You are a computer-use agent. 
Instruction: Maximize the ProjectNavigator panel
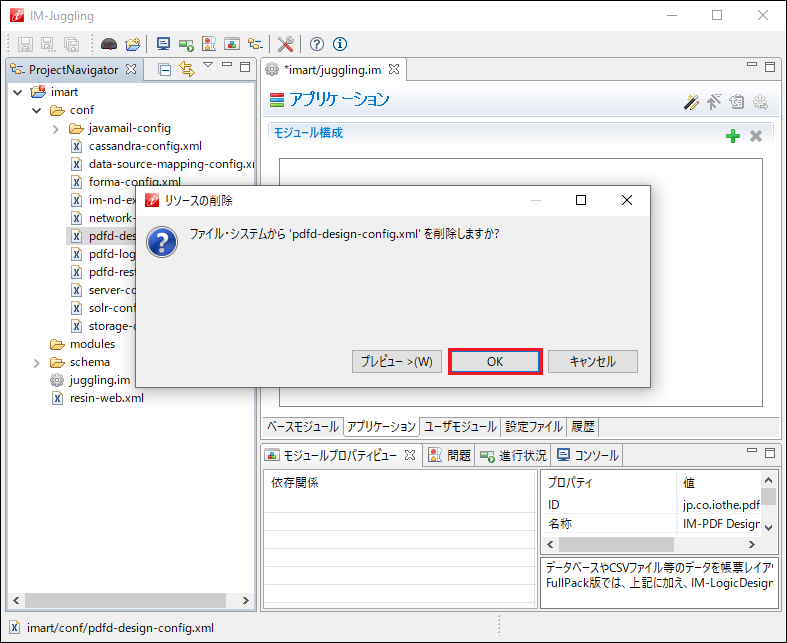tap(245, 67)
